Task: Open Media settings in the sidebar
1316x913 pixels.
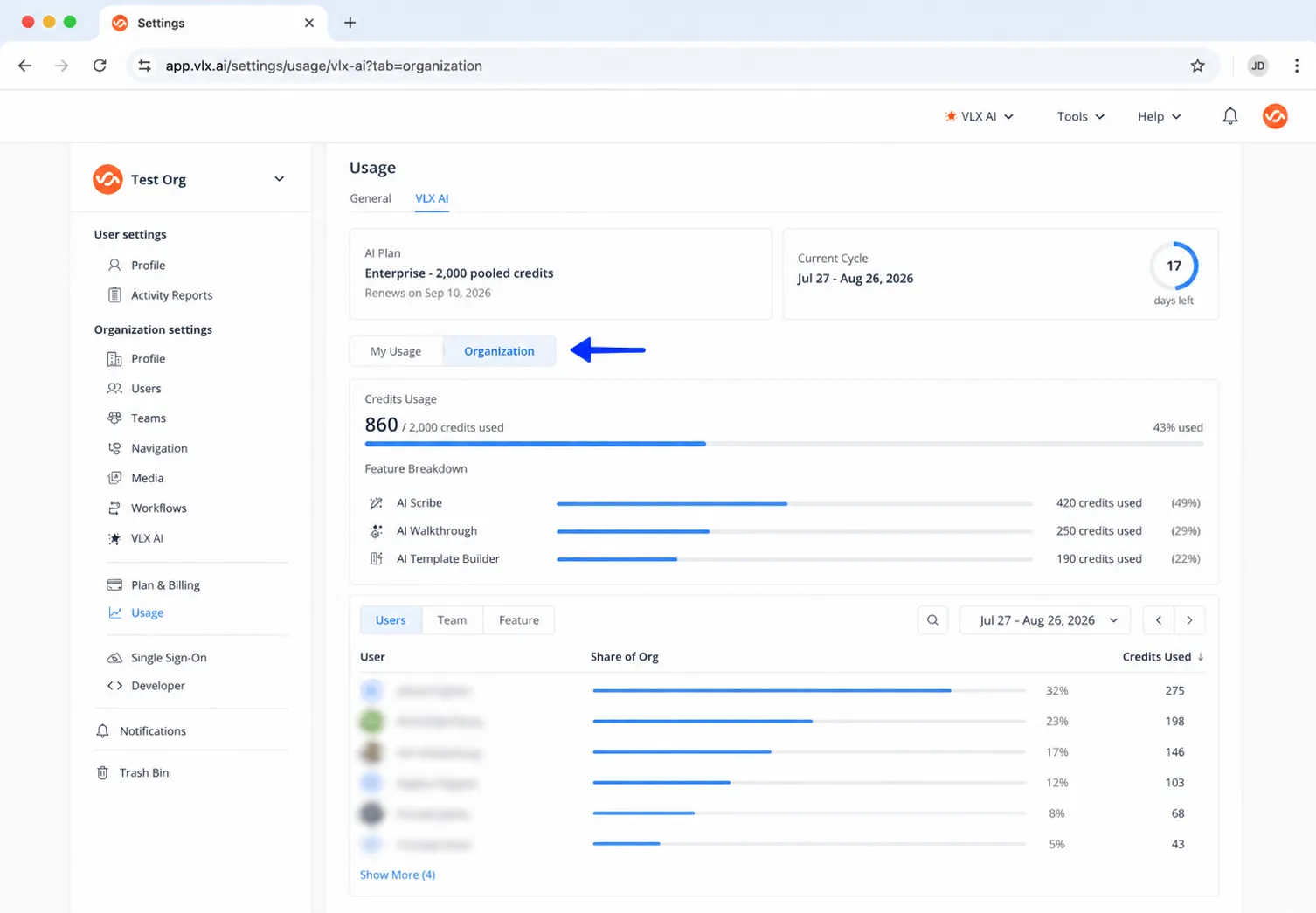Action: (135, 478)
